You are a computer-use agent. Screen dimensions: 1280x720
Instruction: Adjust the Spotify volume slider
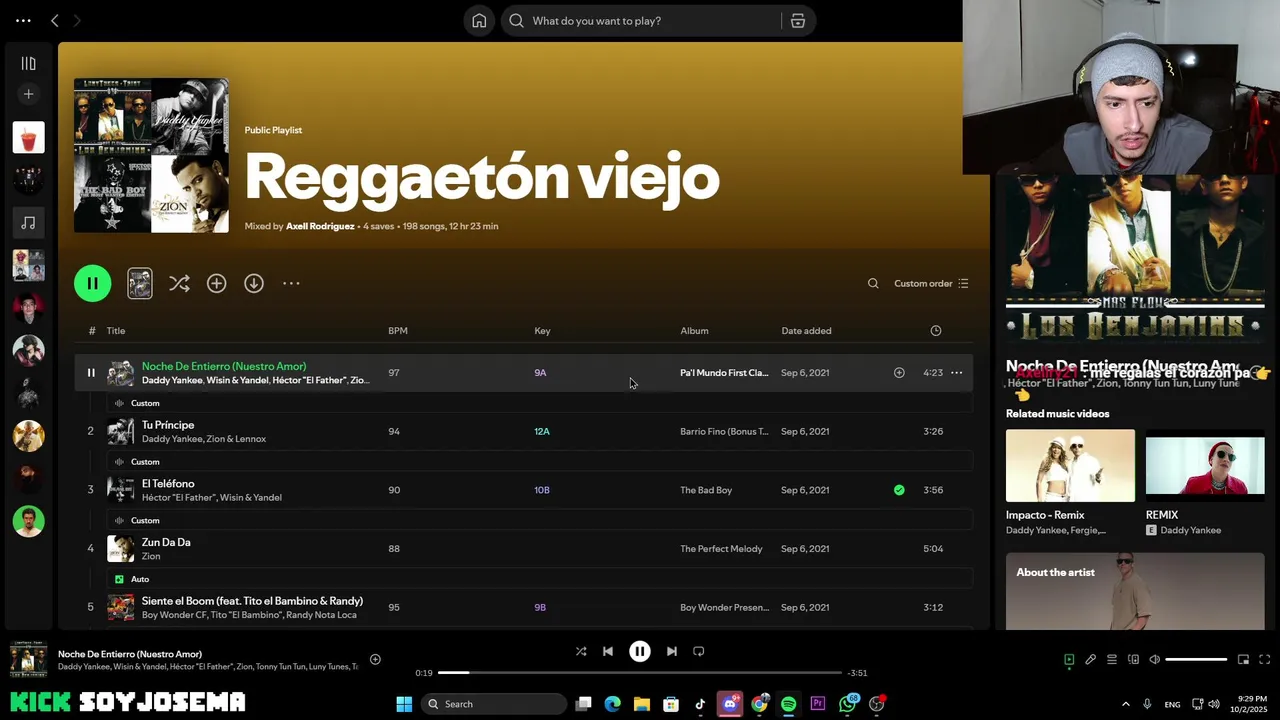1196,660
